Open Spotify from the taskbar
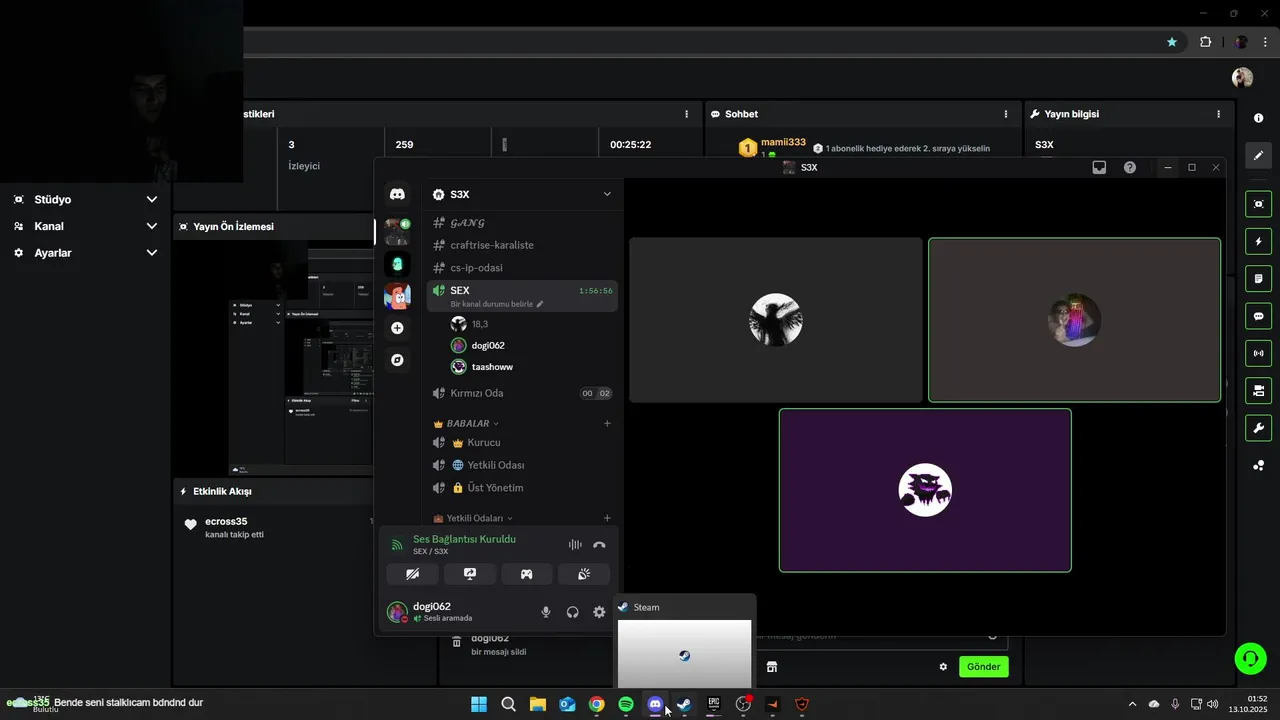This screenshot has height=720, width=1280. click(626, 704)
